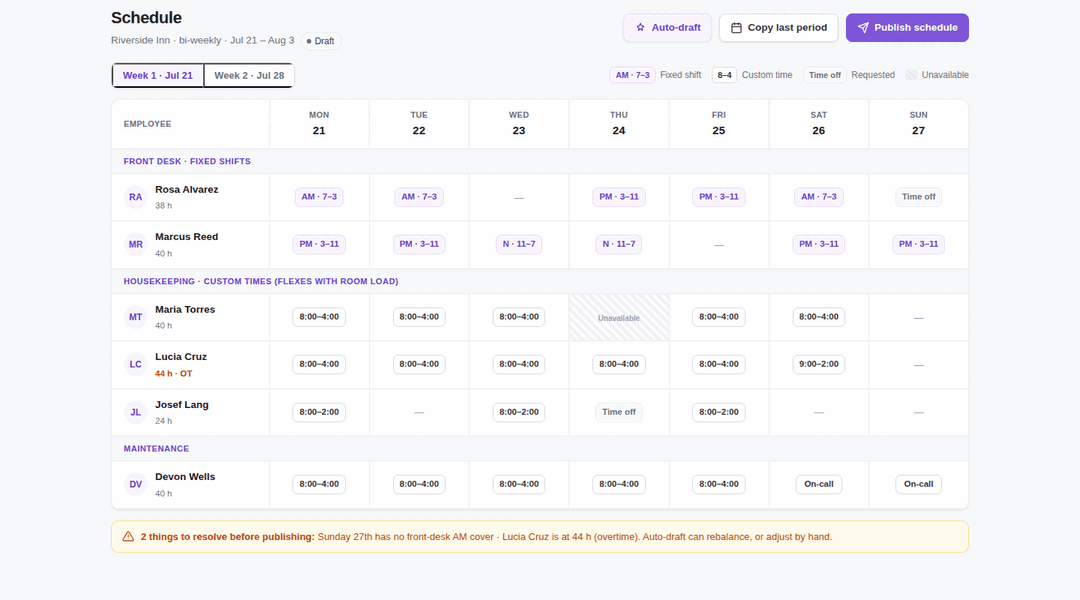1080x600 pixels.
Task: Select Marcus Reed's Tuesday PM · 3–11 shift
Action: 419,244
